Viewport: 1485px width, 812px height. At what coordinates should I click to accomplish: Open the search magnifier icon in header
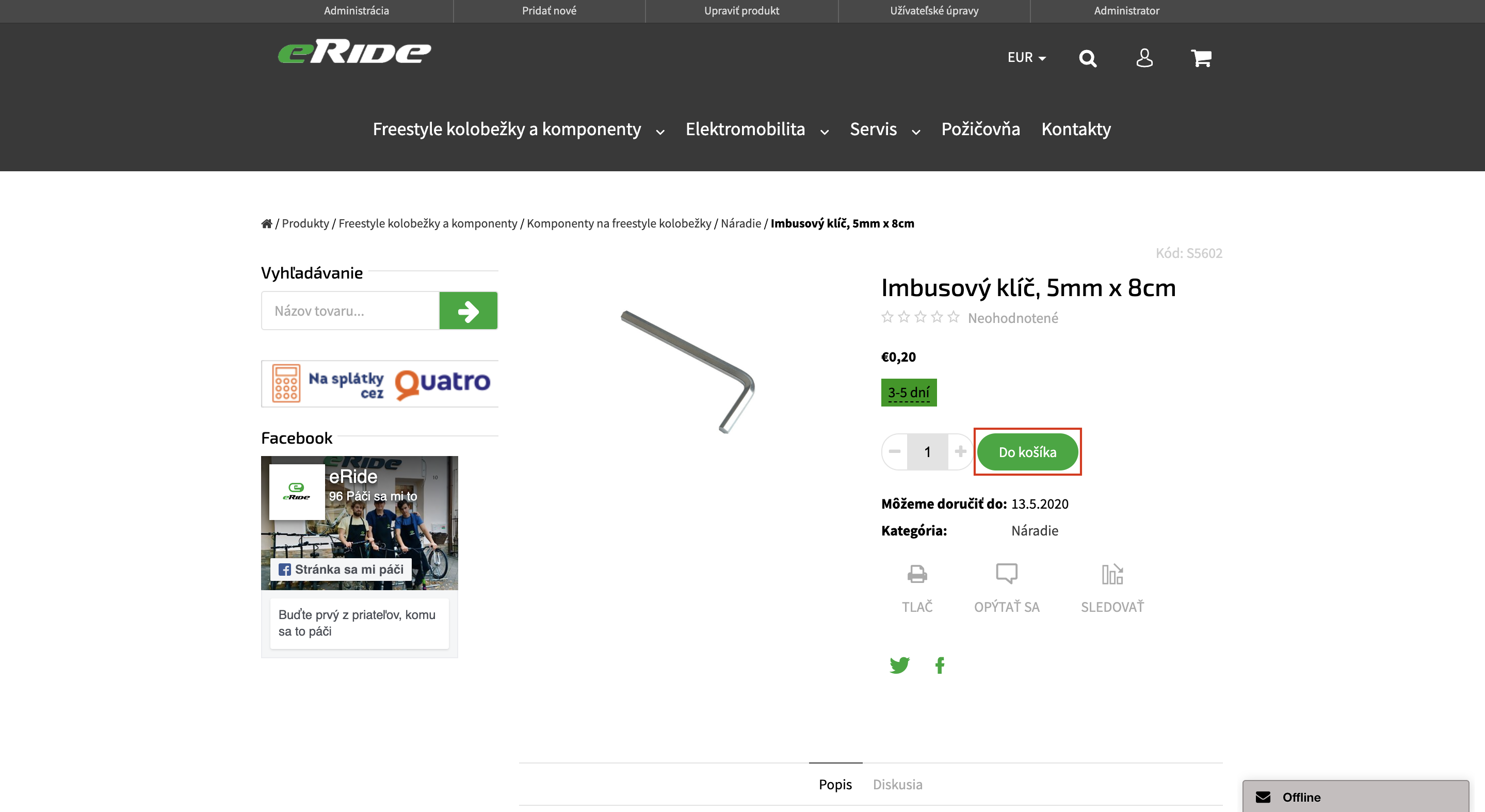(x=1087, y=58)
